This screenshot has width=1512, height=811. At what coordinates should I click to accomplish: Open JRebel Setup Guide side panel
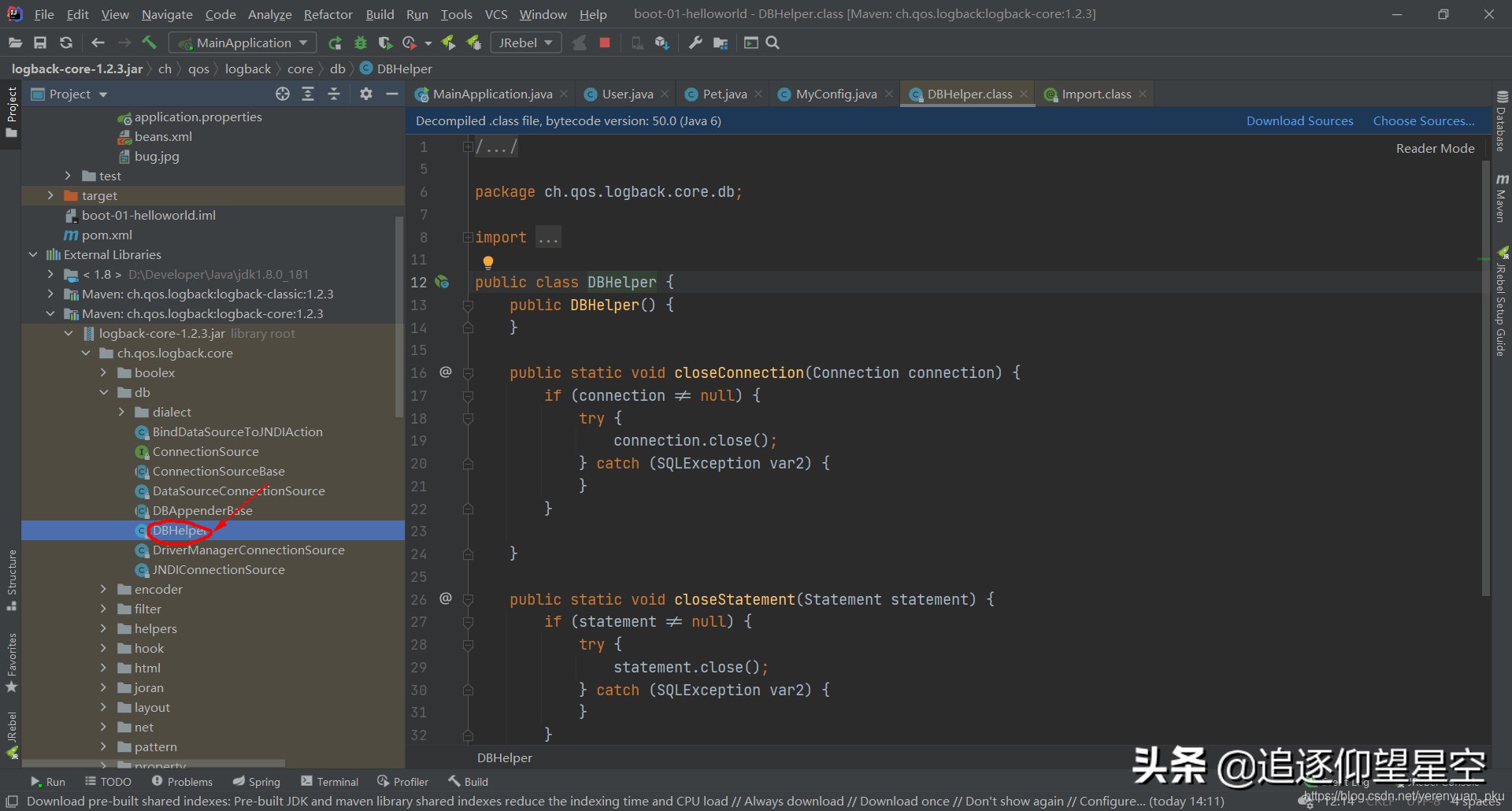point(1502,302)
